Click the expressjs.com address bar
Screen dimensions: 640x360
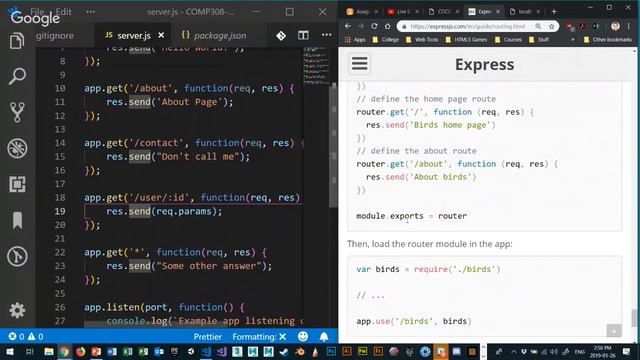point(467,26)
